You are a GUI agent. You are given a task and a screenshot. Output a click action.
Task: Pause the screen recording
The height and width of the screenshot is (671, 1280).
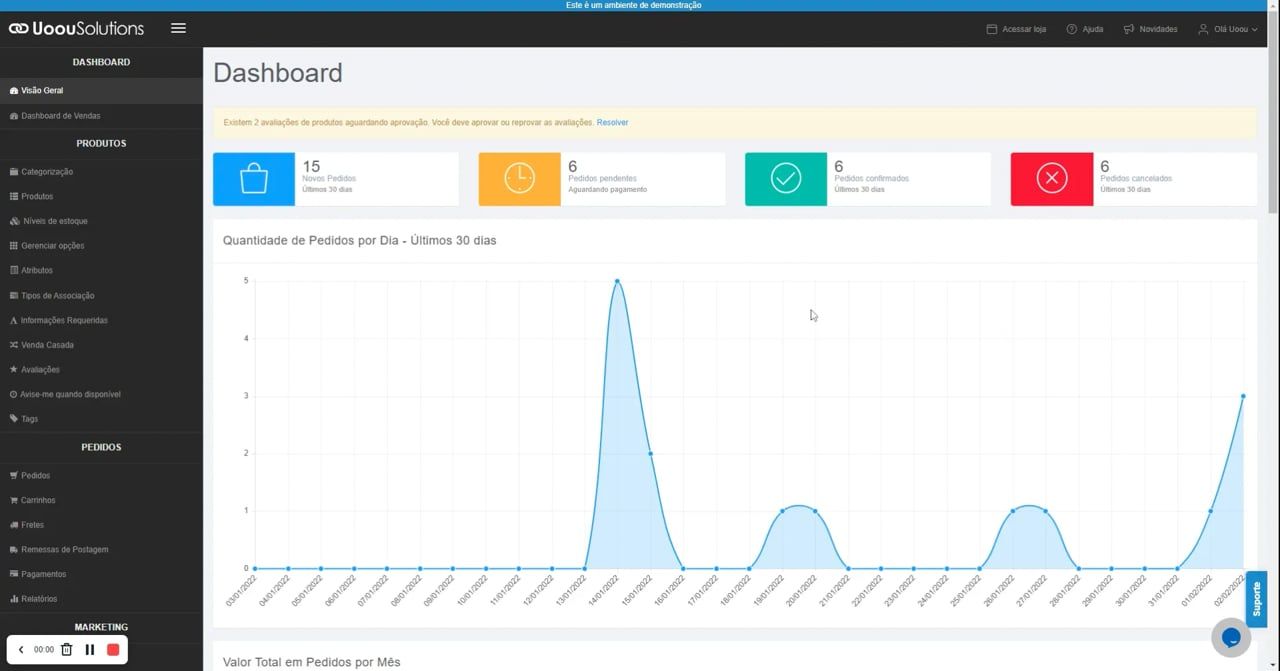point(90,650)
